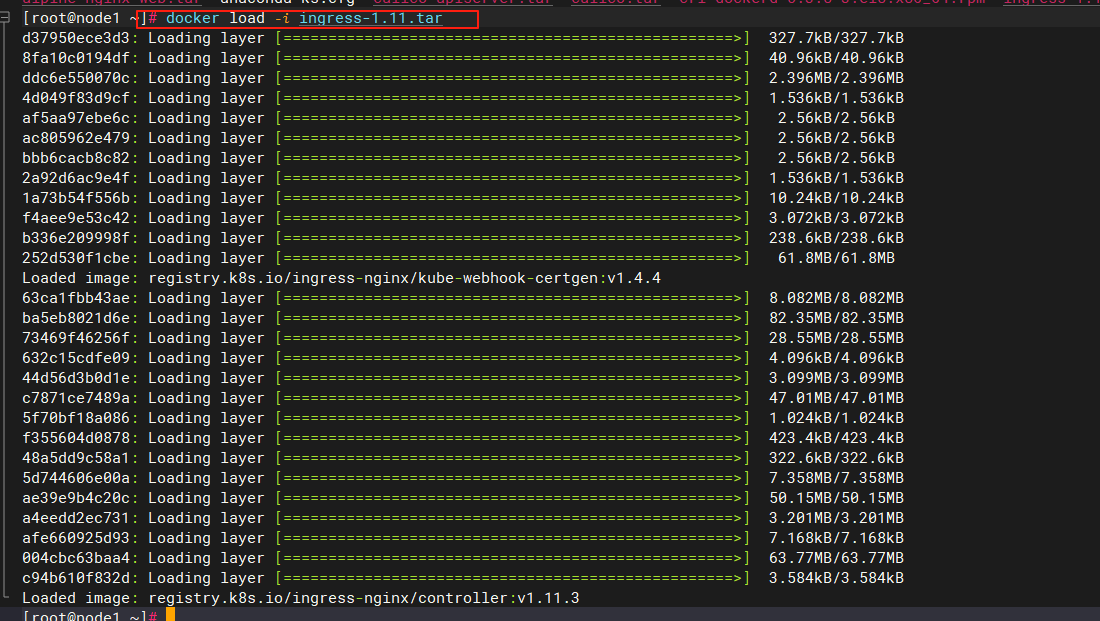The height and width of the screenshot is (621, 1100).
Task: Click the size 50.15MB/50.15MB
Action: point(836,498)
